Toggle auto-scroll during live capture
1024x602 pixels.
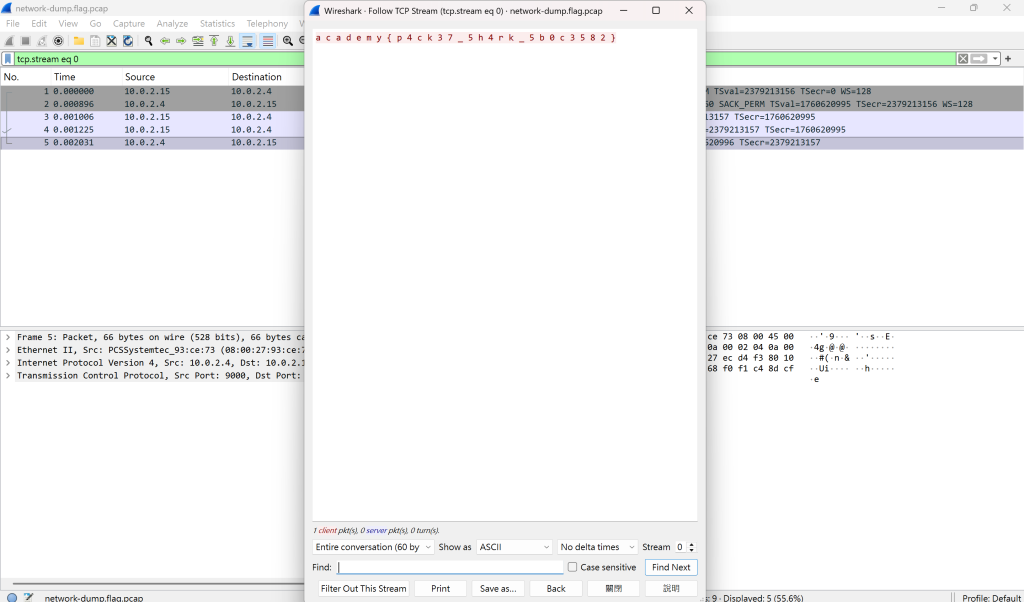click(x=248, y=40)
